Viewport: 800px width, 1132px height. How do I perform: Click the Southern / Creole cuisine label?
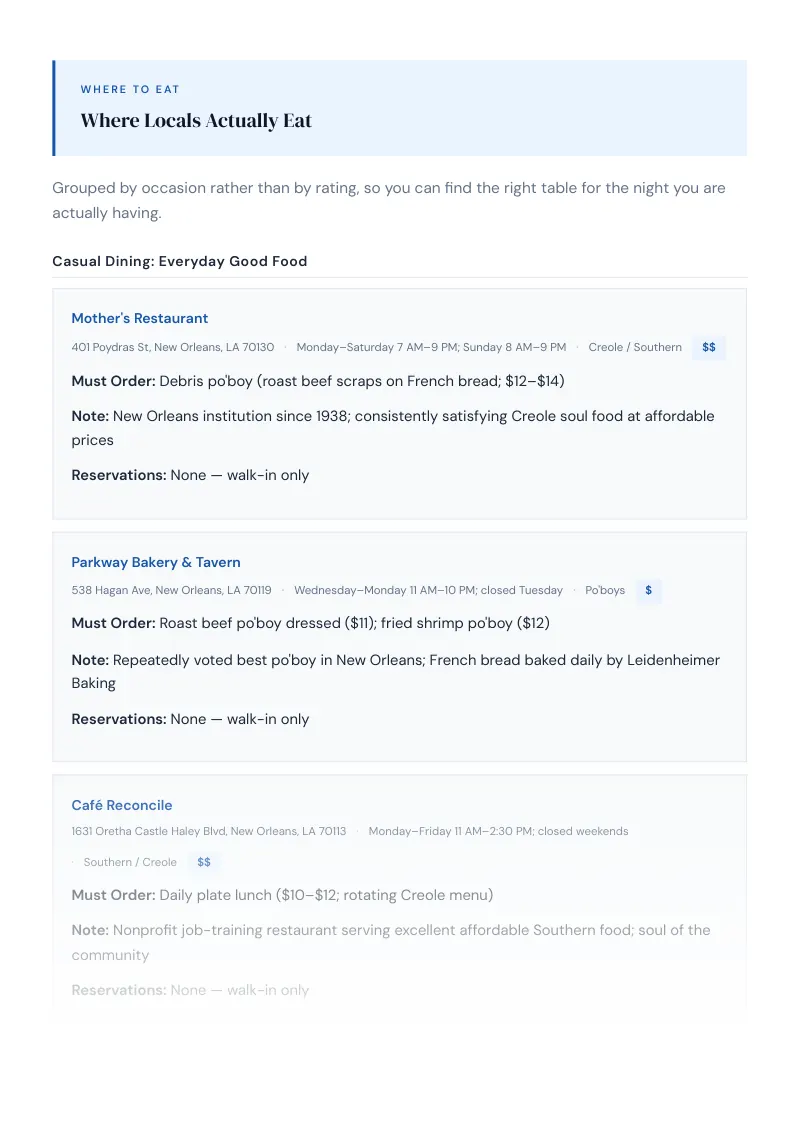(130, 863)
